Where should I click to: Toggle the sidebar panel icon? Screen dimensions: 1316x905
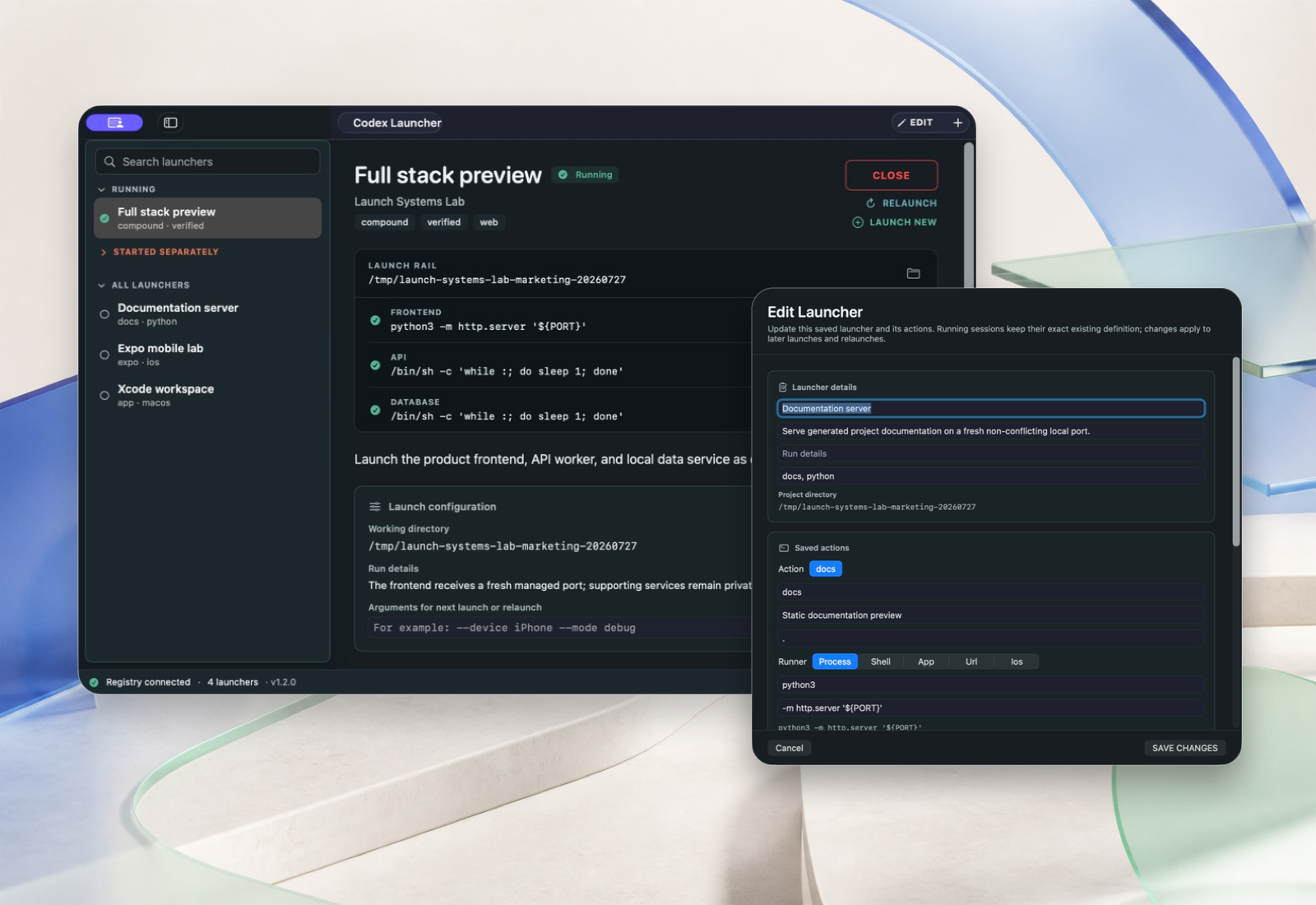[x=170, y=123]
